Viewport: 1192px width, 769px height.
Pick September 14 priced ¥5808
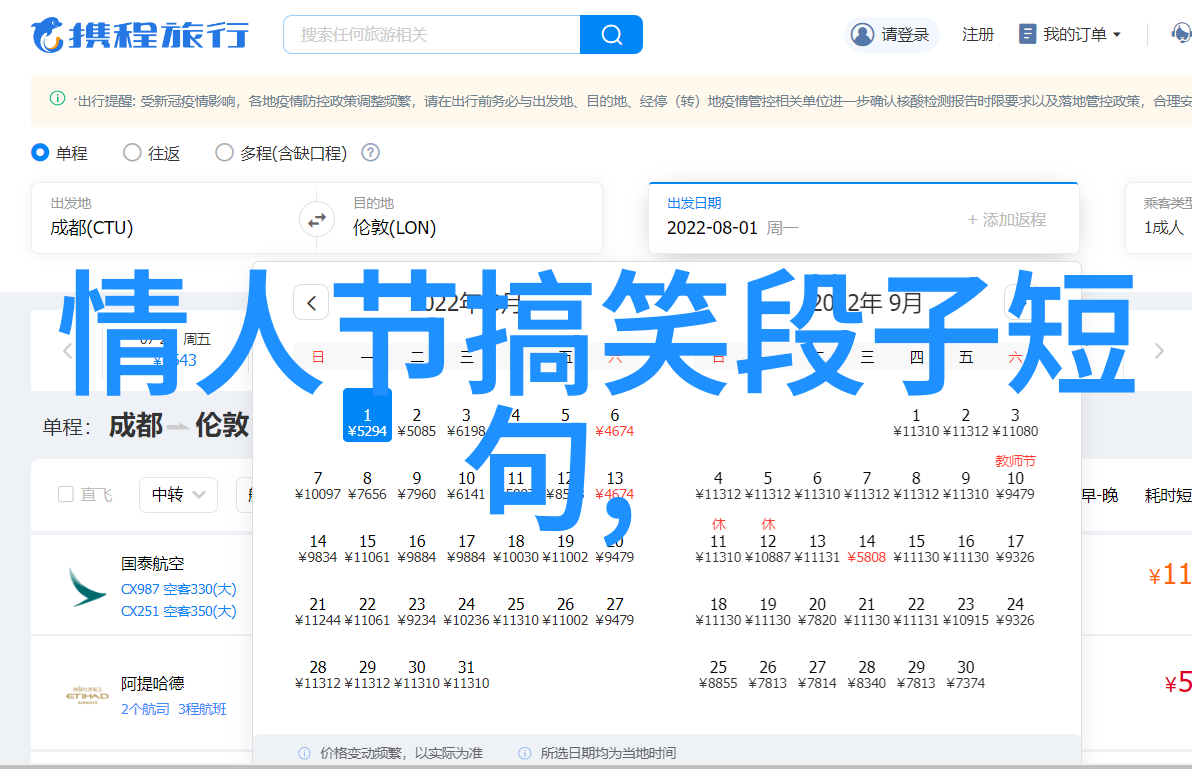tap(866, 549)
